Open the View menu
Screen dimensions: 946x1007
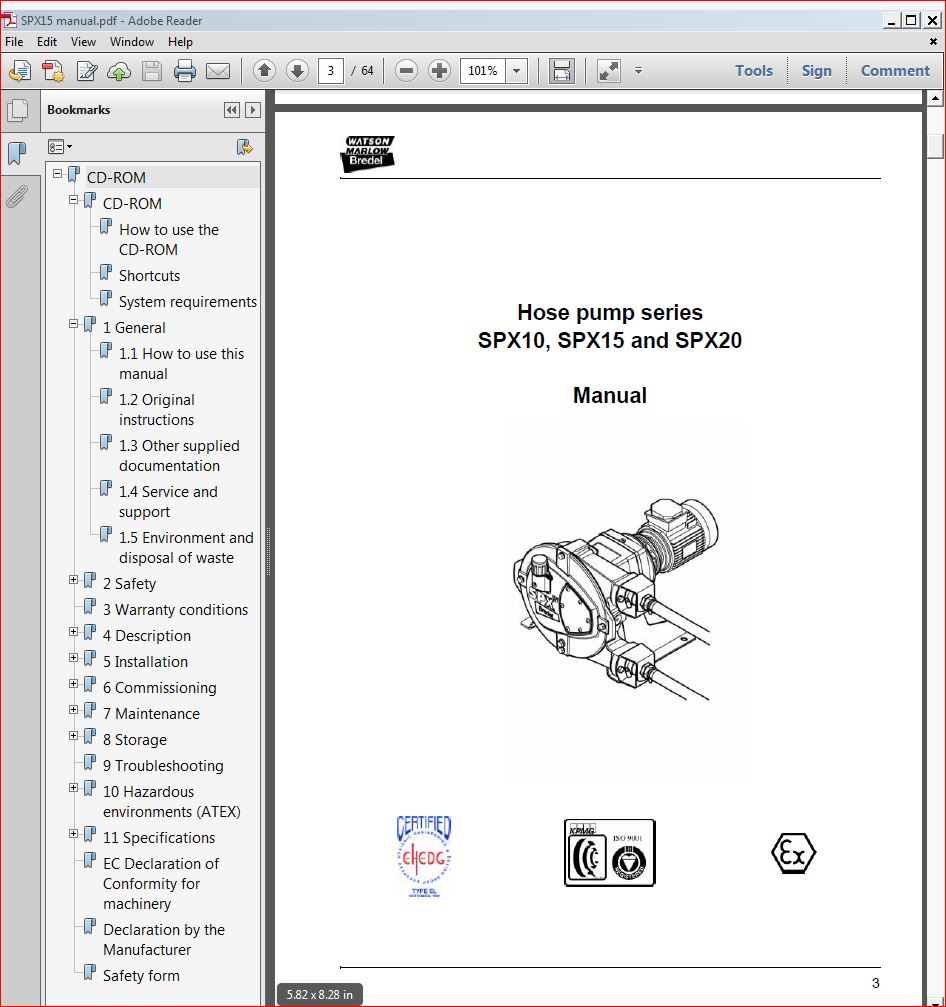click(x=83, y=42)
